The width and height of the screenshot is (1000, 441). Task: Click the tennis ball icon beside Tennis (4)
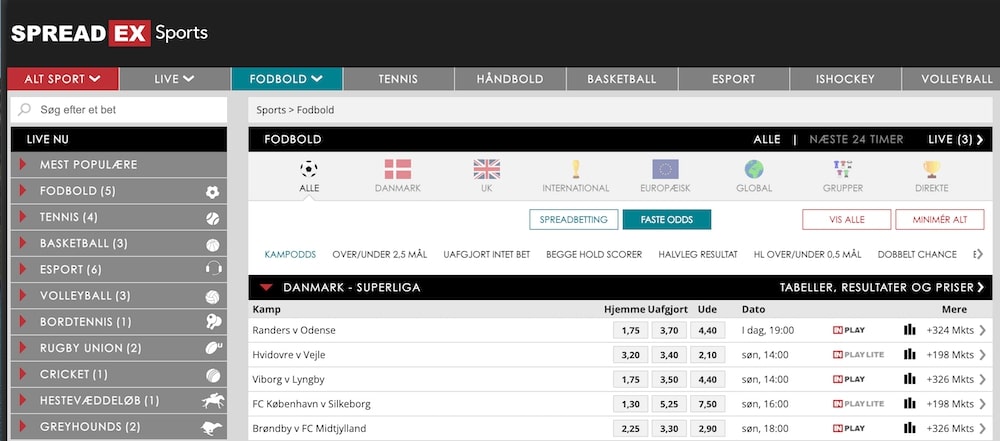coord(212,218)
